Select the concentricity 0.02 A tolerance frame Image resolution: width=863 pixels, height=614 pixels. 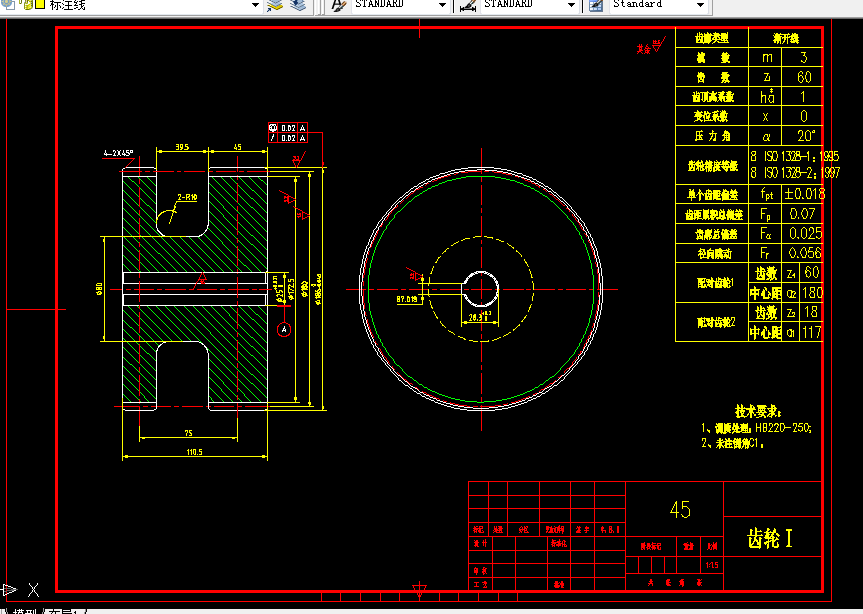287,128
